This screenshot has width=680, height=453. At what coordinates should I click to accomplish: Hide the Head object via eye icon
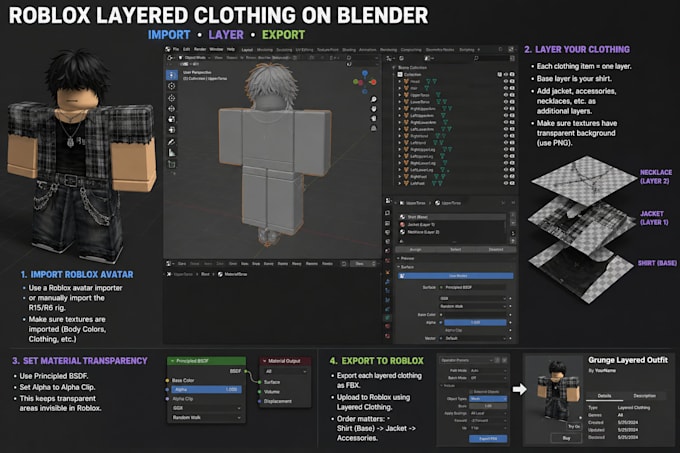506,81
